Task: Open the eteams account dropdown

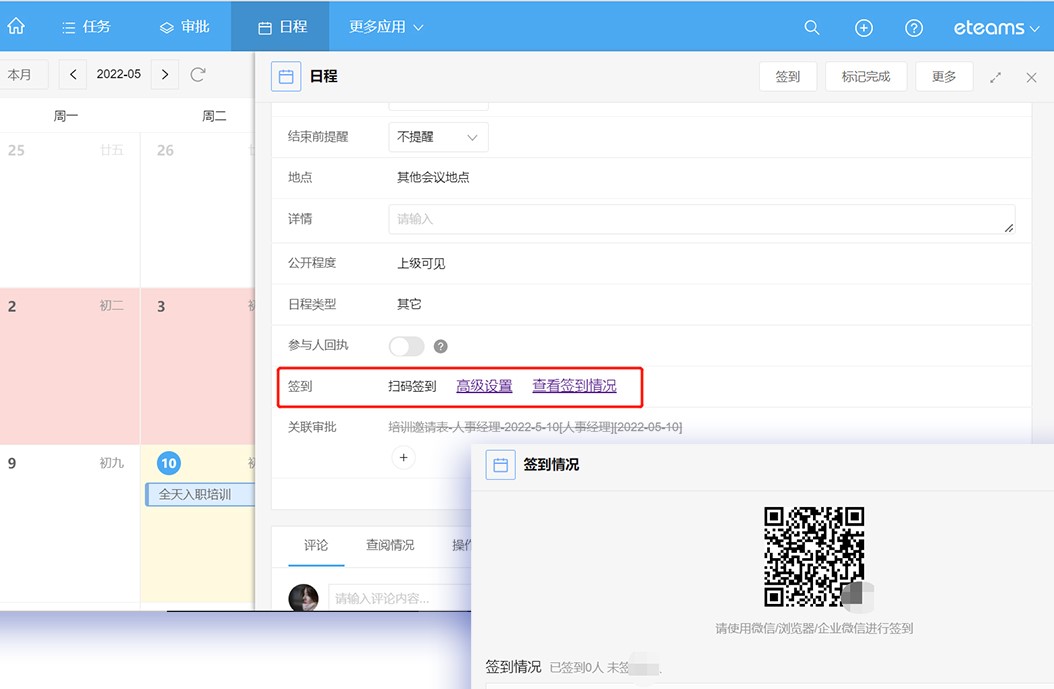Action: 996,28
